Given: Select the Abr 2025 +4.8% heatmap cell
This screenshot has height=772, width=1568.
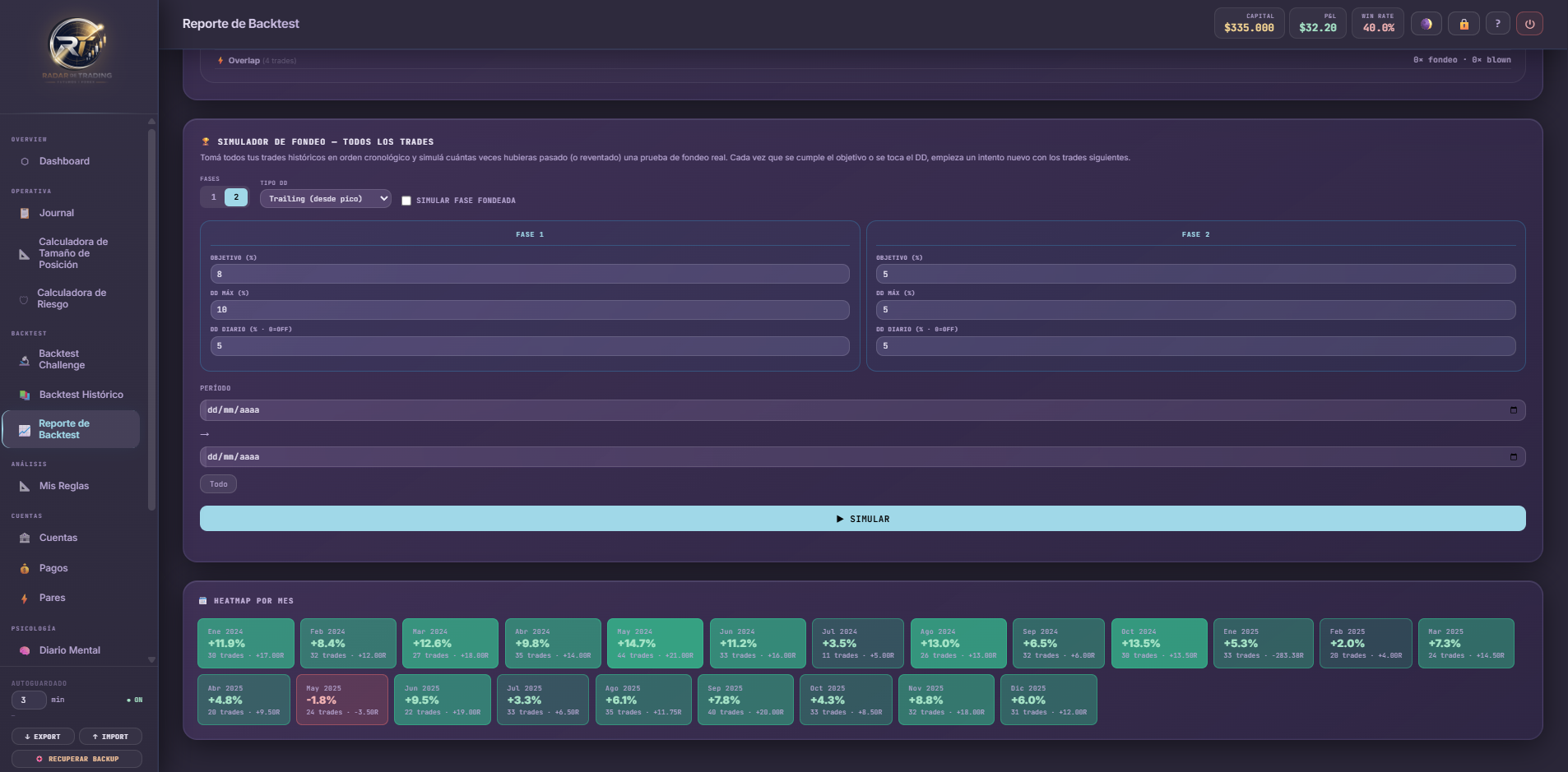Looking at the screenshot, I should coord(244,700).
